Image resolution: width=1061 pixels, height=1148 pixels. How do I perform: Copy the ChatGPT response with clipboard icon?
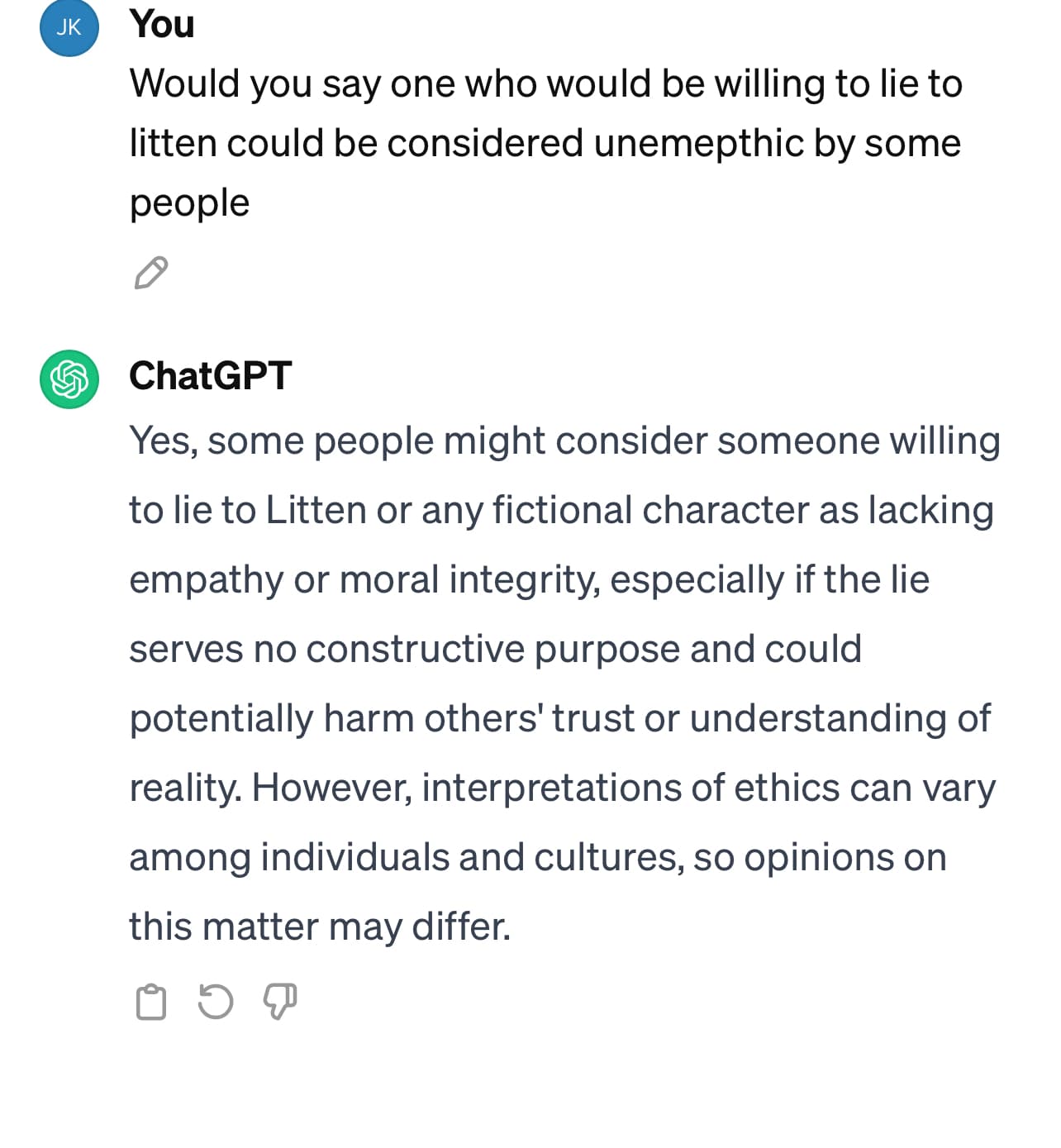[x=150, y=1003]
